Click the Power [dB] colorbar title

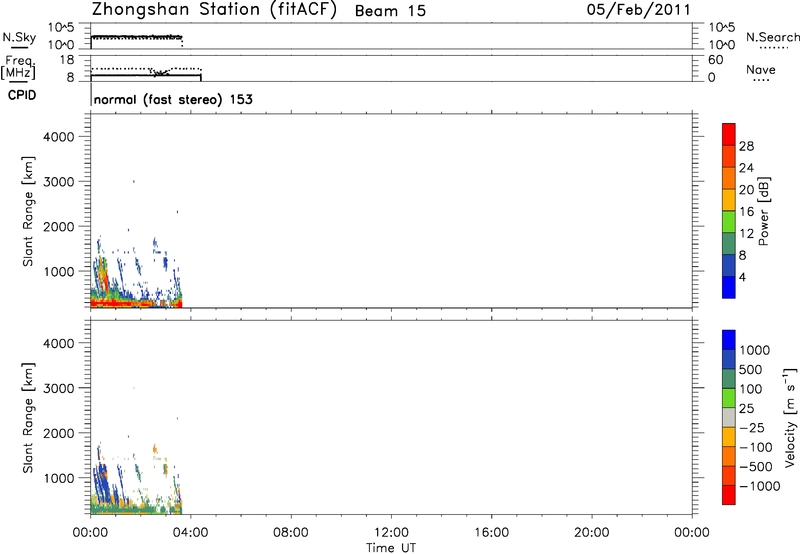point(763,211)
